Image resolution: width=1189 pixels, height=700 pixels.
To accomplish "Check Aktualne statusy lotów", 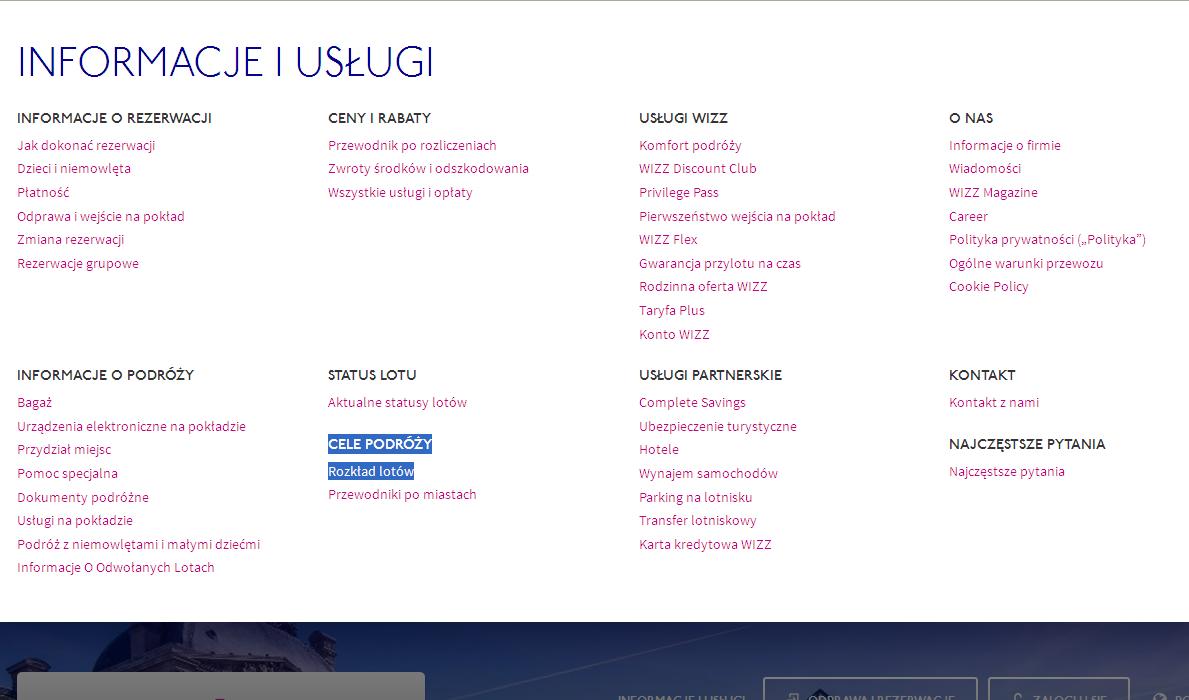I will tap(397, 403).
